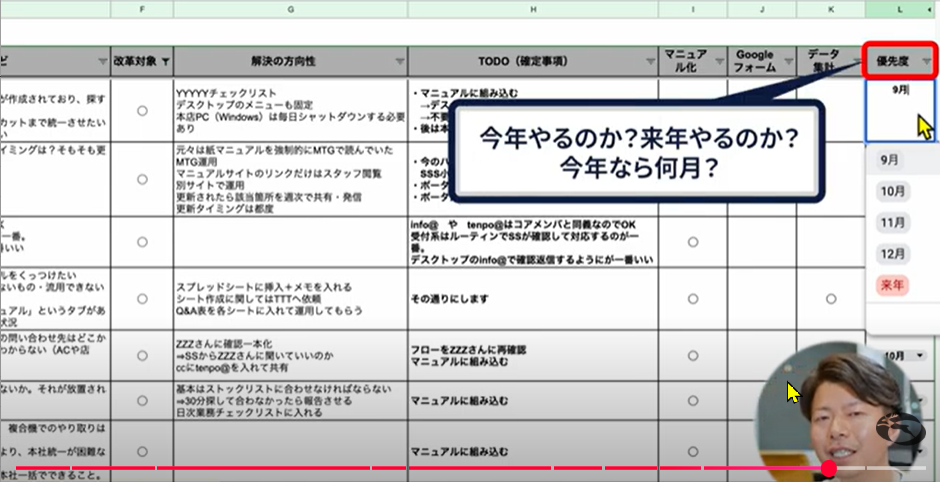This screenshot has height=482, width=940.
Task: Open the マニュアル化 column filter icon
Action: coord(717,61)
